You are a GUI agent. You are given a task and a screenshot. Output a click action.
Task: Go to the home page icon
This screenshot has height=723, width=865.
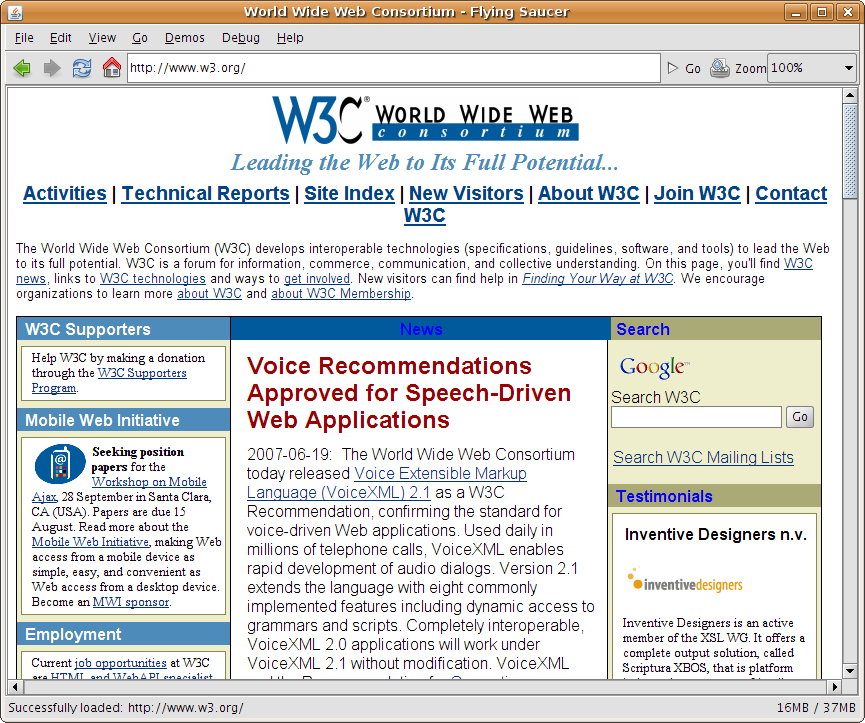[x=111, y=68]
